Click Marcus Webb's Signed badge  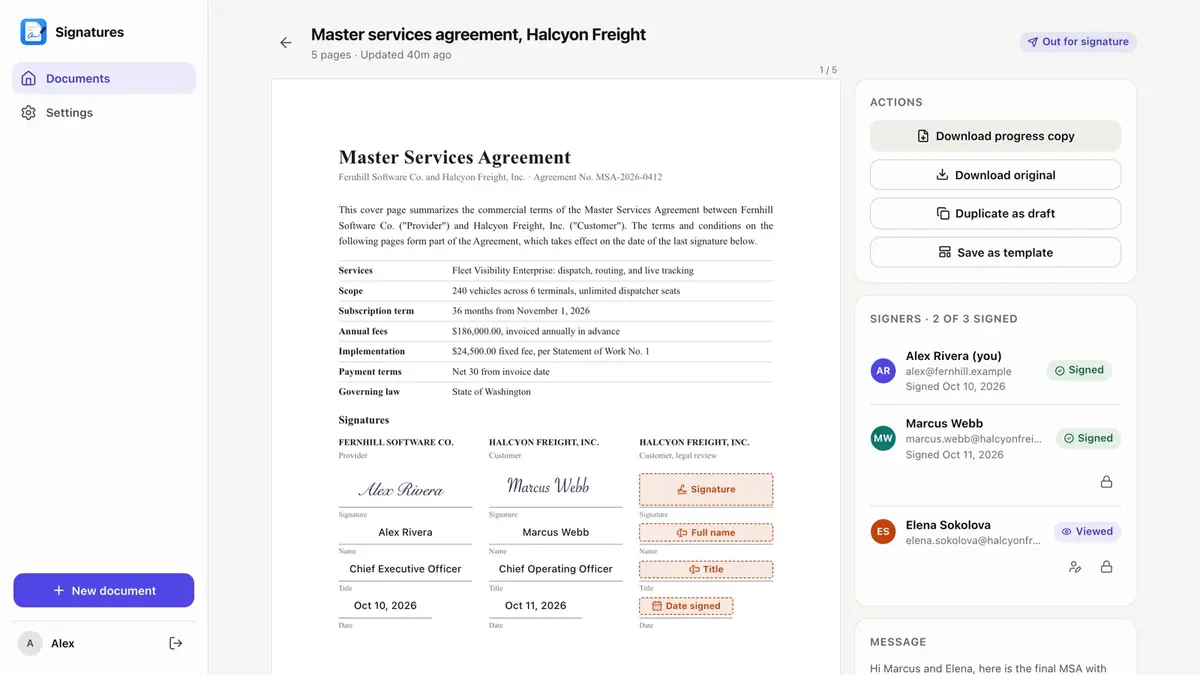tap(1088, 438)
